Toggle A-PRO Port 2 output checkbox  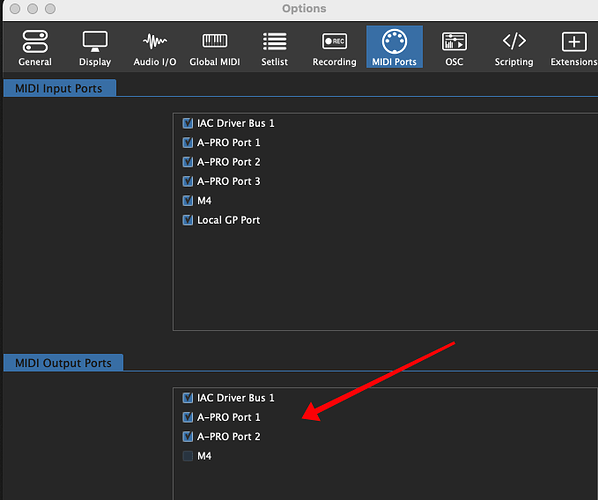[188, 436]
